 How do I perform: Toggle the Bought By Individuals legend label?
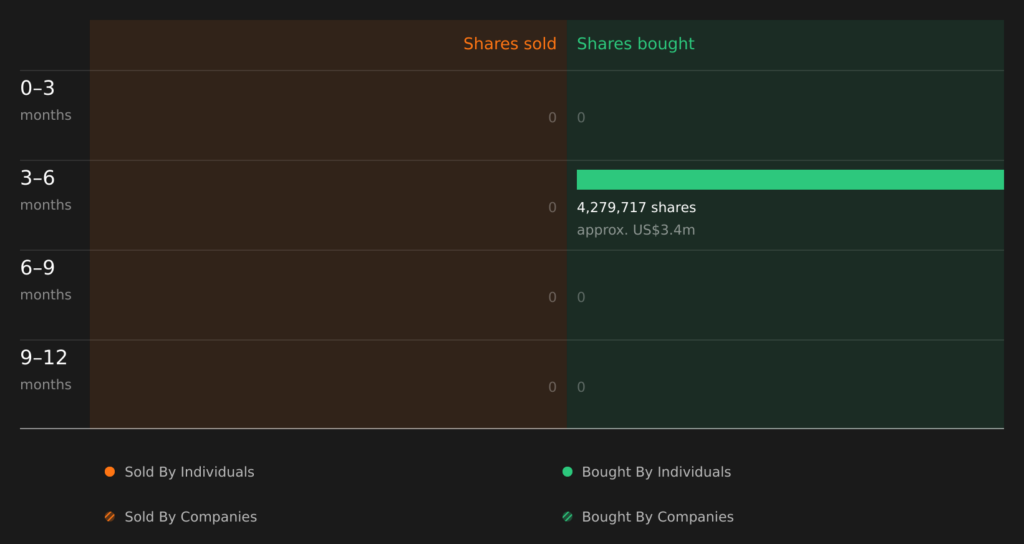[x=656, y=472]
